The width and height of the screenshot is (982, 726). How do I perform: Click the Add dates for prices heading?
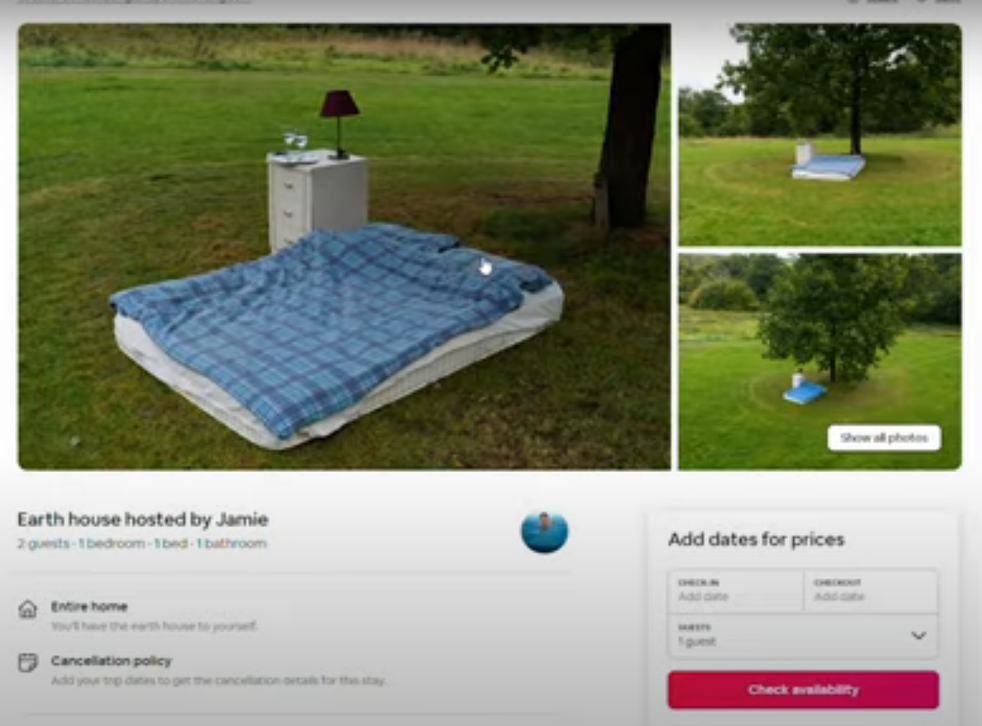click(x=757, y=539)
